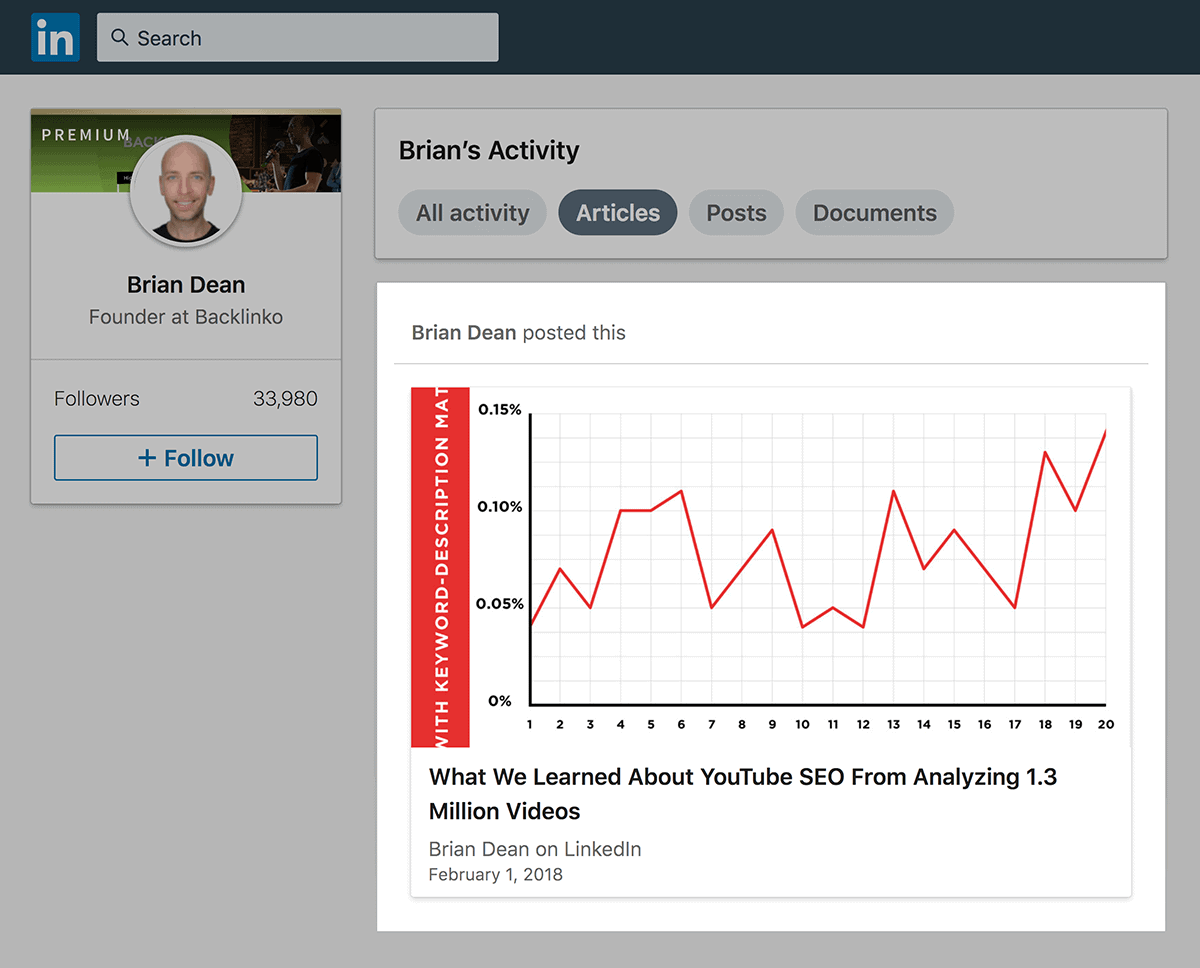The image size is (1200, 968).
Task: Open Brian's circular profile photo
Action: [185, 190]
